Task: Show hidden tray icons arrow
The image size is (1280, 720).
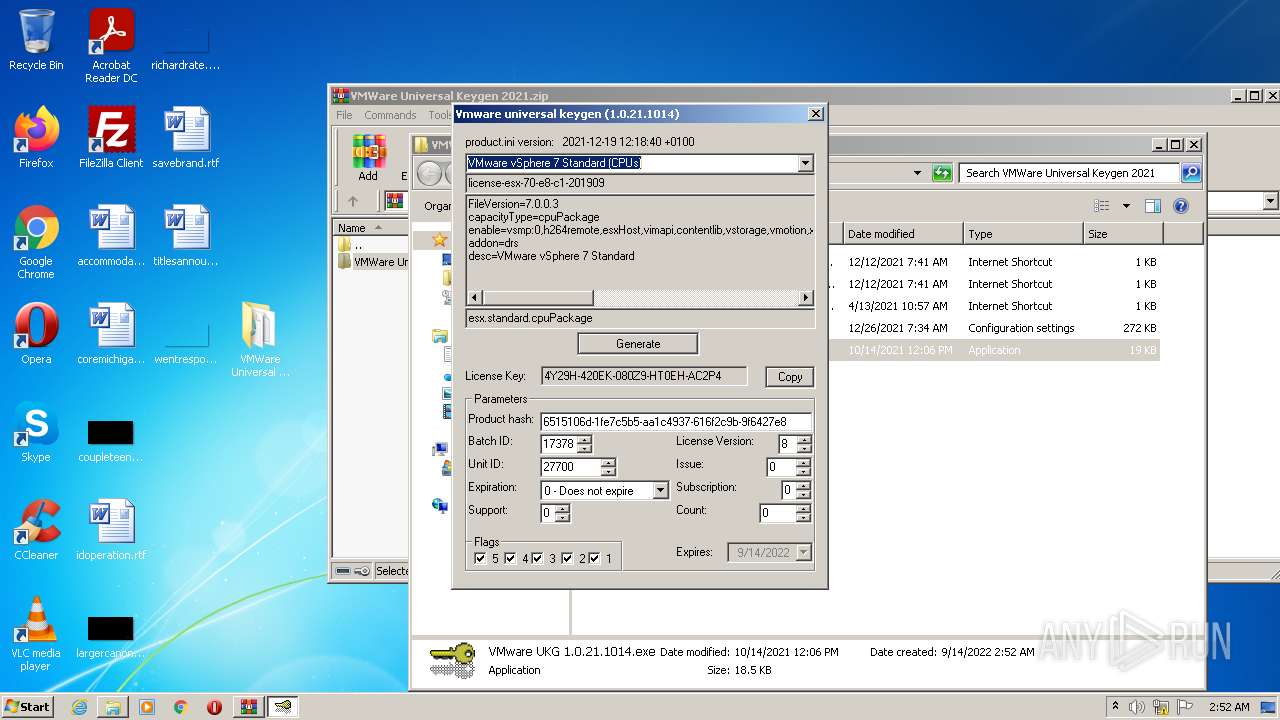Action: [1116, 707]
